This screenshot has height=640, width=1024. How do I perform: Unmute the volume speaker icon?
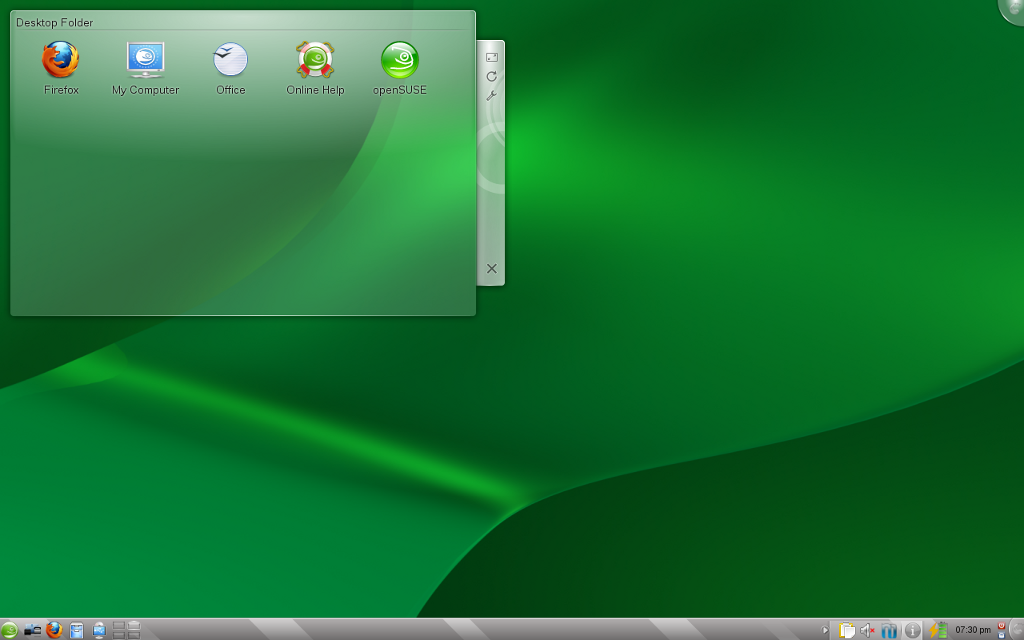(x=868, y=630)
